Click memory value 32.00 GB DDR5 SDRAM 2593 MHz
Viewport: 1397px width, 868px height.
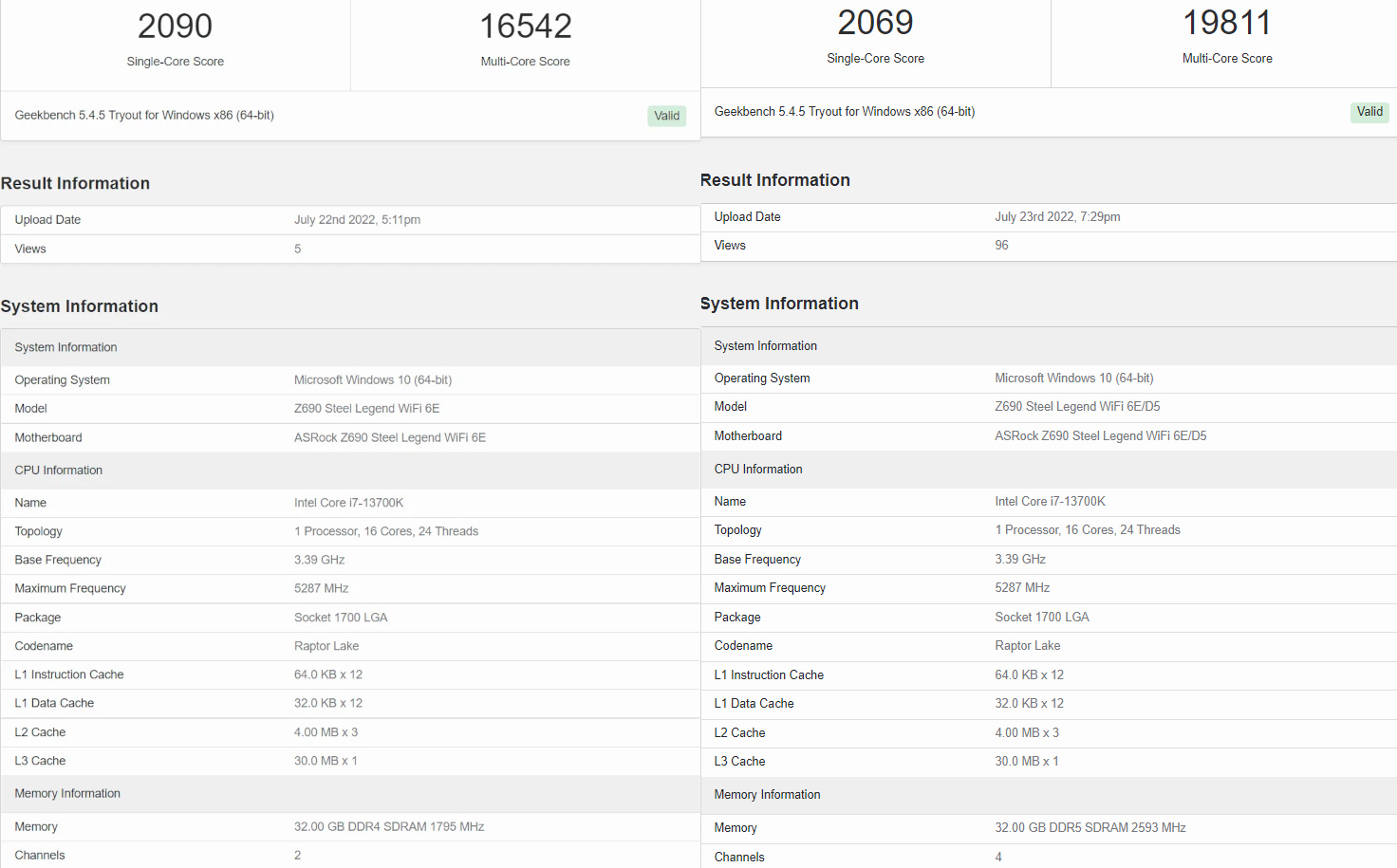[x=1090, y=828]
